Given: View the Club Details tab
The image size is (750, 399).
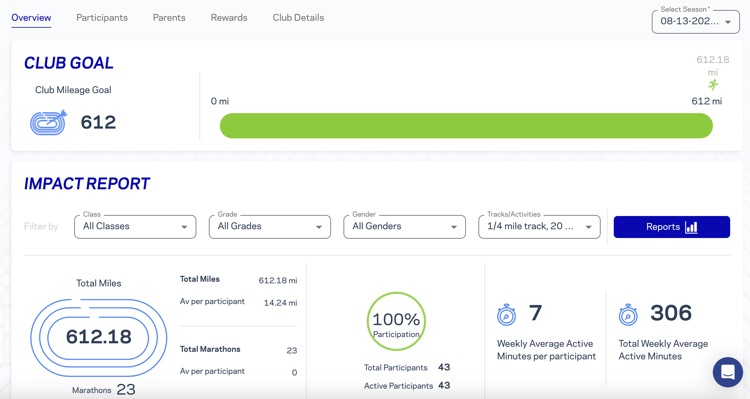Looking at the screenshot, I should pos(298,18).
